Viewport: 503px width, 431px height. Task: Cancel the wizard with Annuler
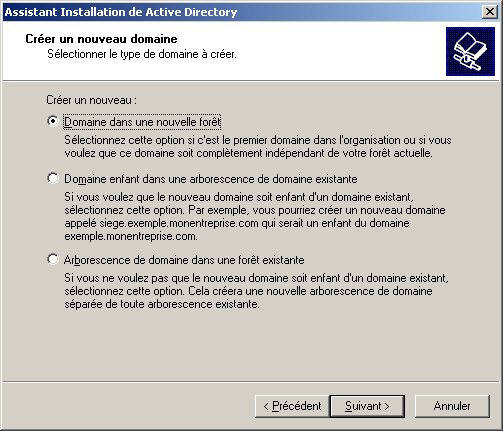(x=452, y=406)
